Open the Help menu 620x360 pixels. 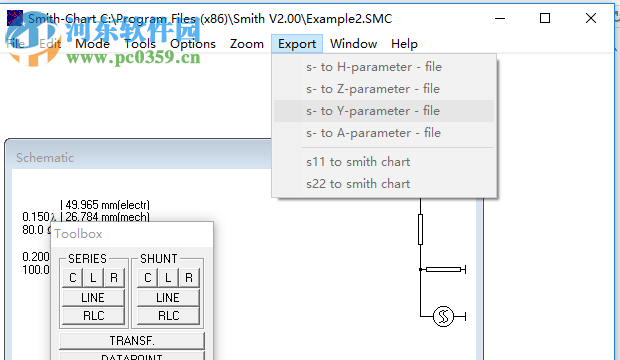tap(404, 44)
